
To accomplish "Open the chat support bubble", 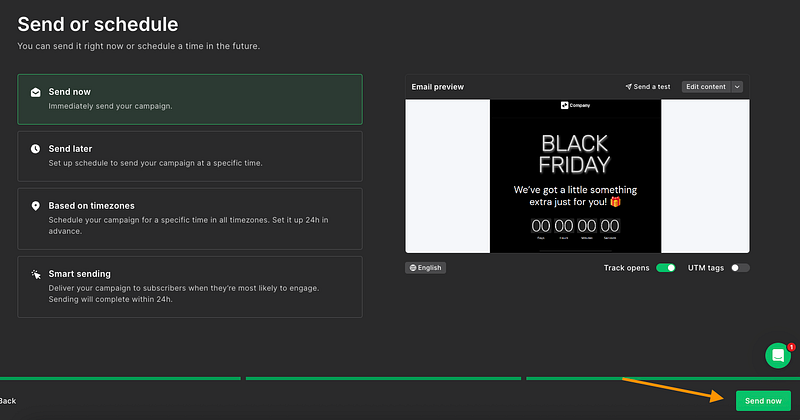I will (x=778, y=355).
